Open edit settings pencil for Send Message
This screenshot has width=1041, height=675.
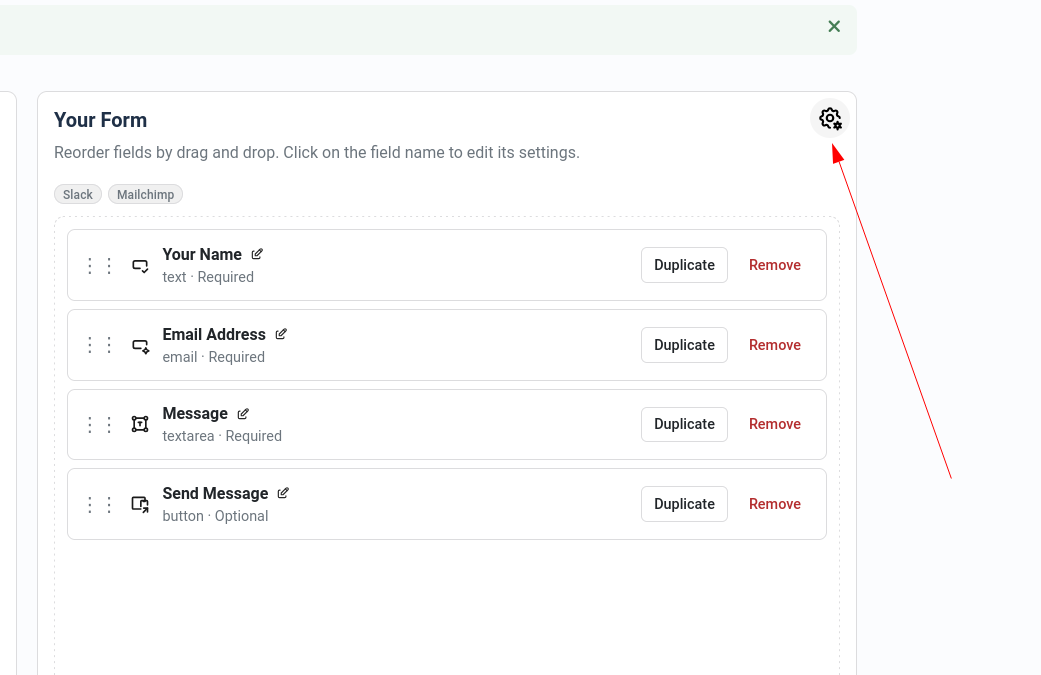pos(283,492)
